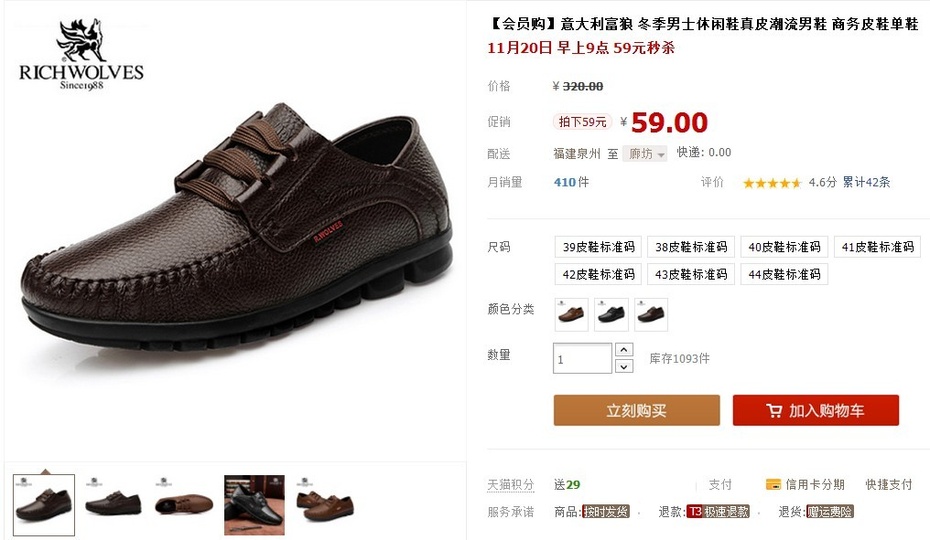Viewport: 930px width, 540px height.
Task: Click the quantity input field
Action: (x=582, y=358)
